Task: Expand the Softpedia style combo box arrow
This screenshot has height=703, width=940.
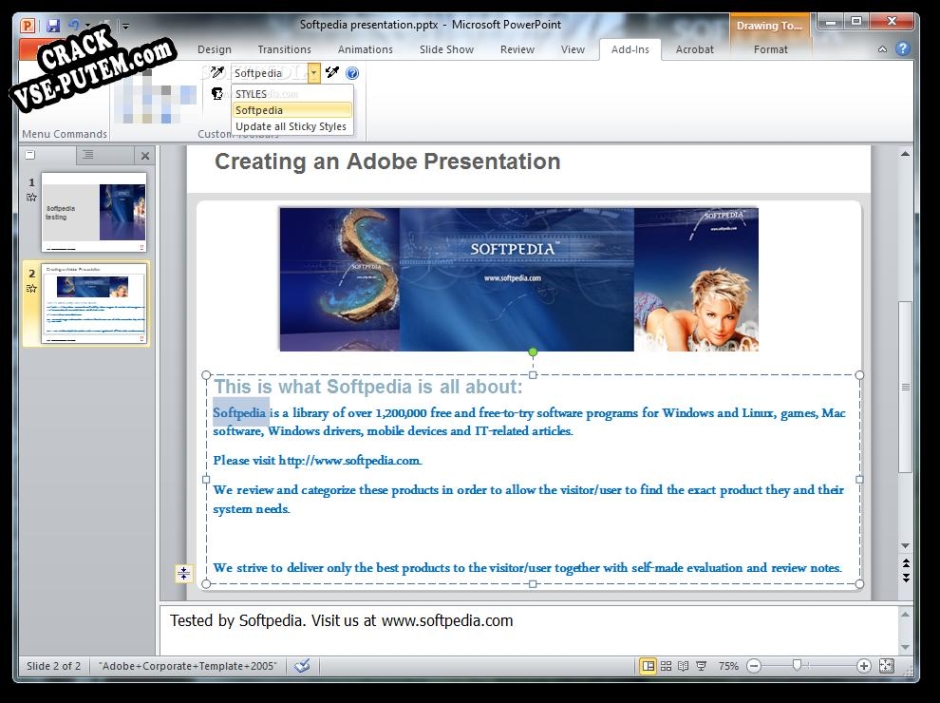Action: pos(314,73)
